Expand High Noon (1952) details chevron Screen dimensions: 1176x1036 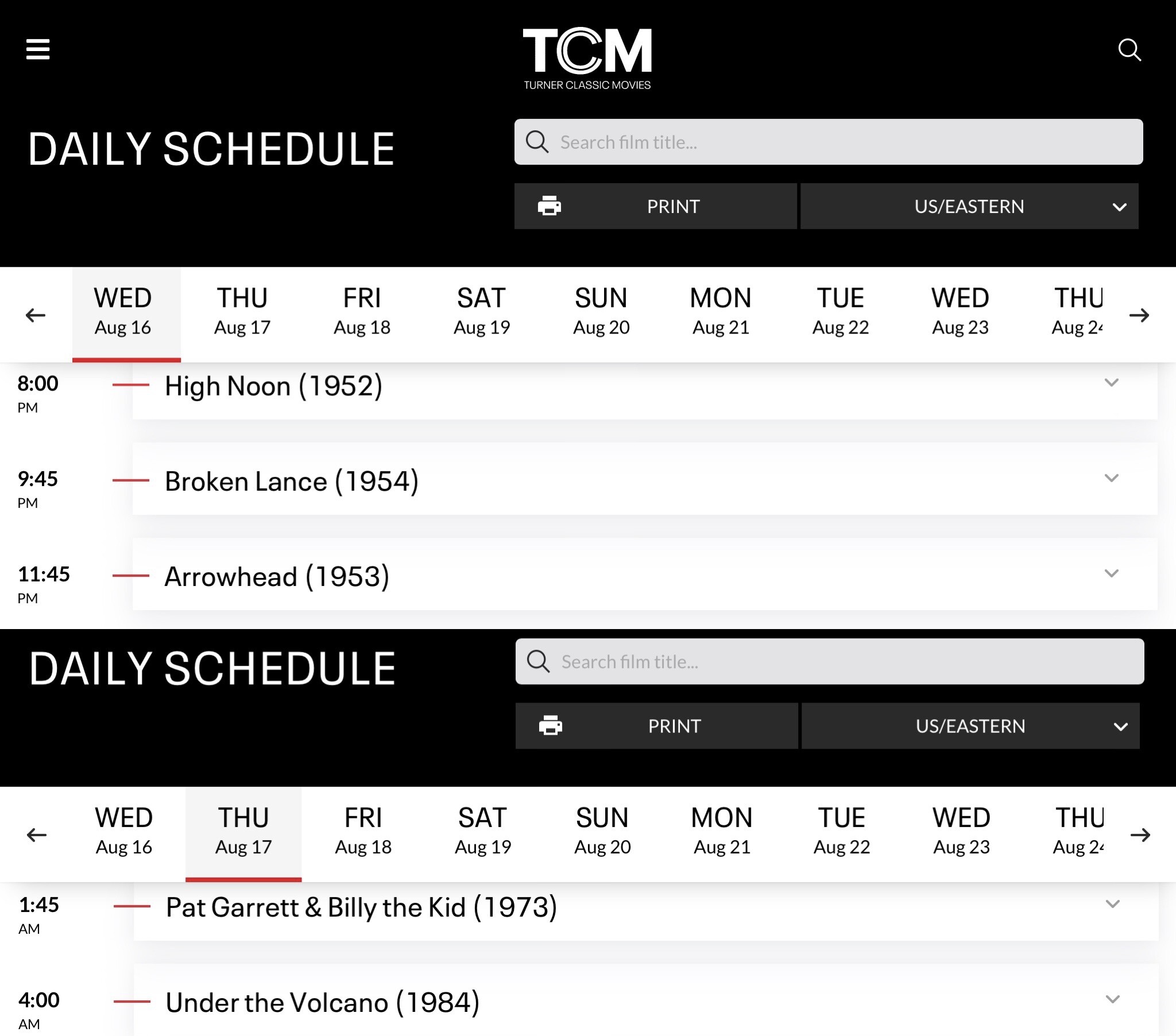pyautogui.click(x=1112, y=382)
